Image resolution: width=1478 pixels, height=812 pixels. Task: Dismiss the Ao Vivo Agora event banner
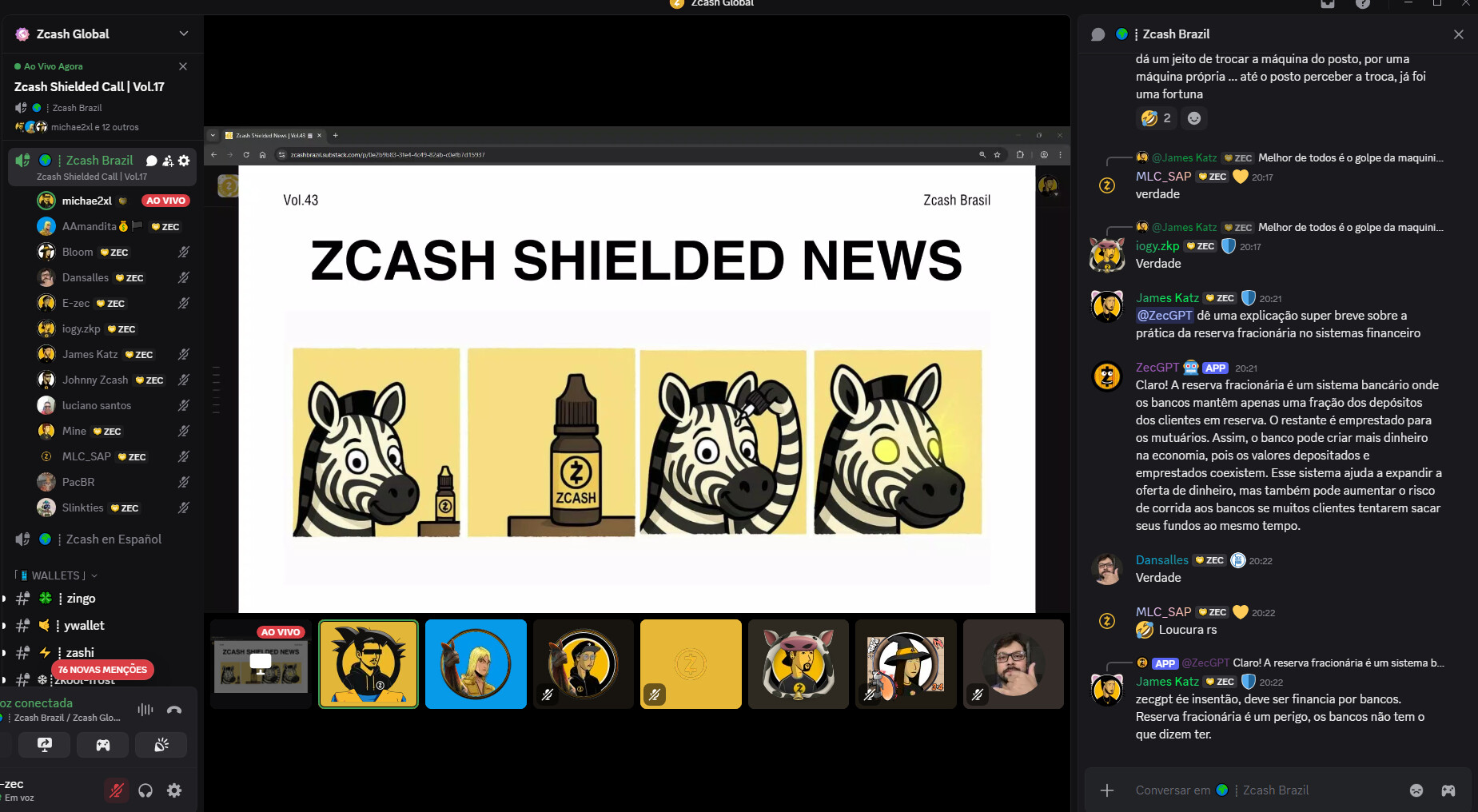[x=183, y=66]
